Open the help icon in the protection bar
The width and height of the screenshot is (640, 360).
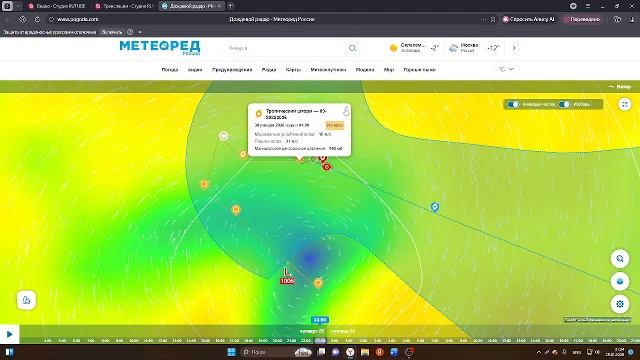coord(130,32)
